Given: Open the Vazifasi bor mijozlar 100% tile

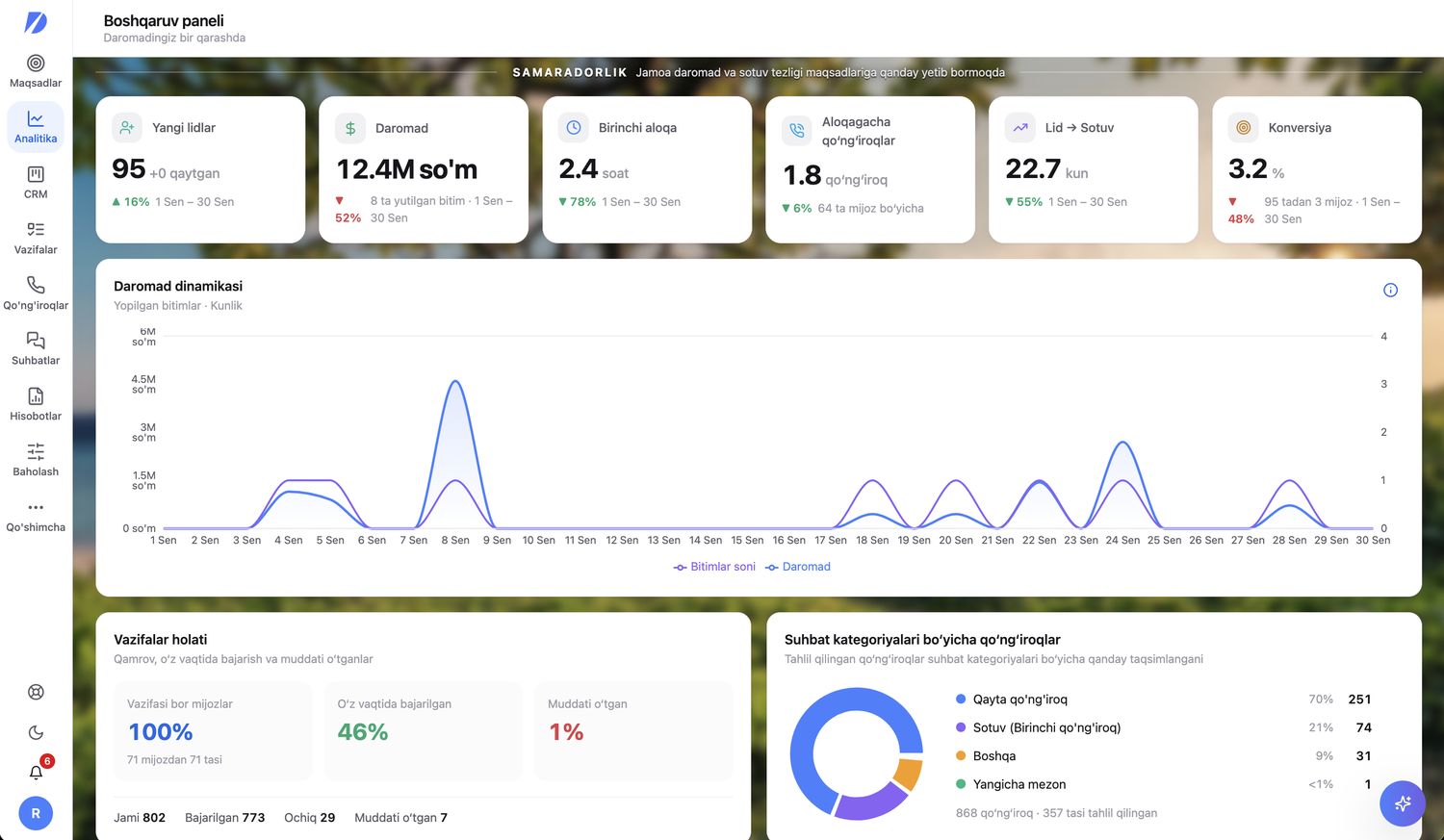Looking at the screenshot, I should 213,731.
